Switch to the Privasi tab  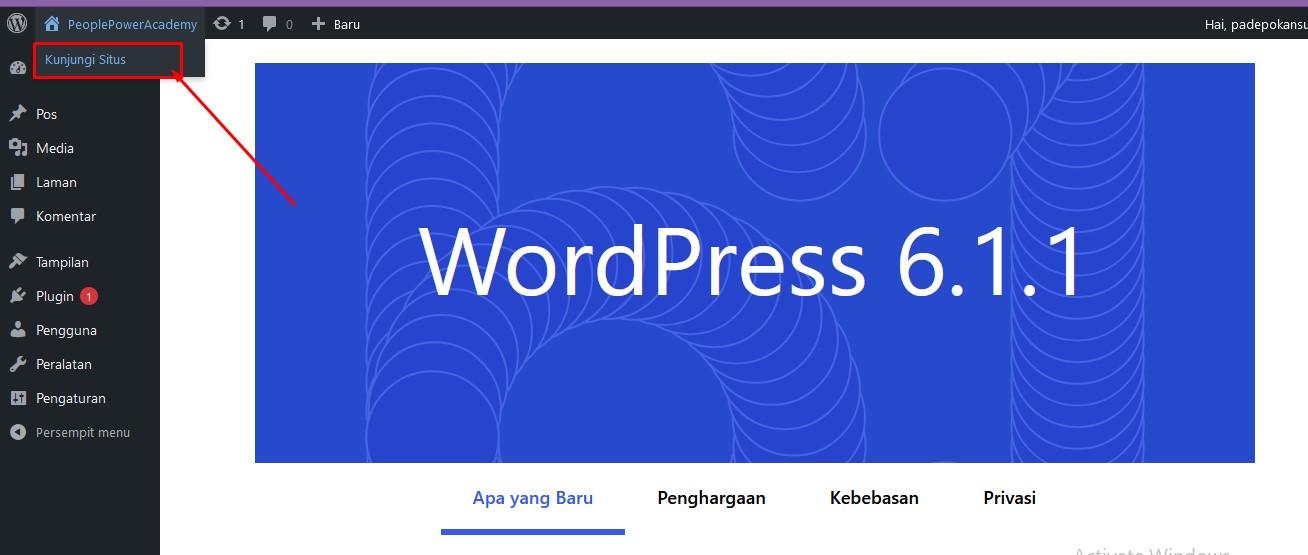1010,498
